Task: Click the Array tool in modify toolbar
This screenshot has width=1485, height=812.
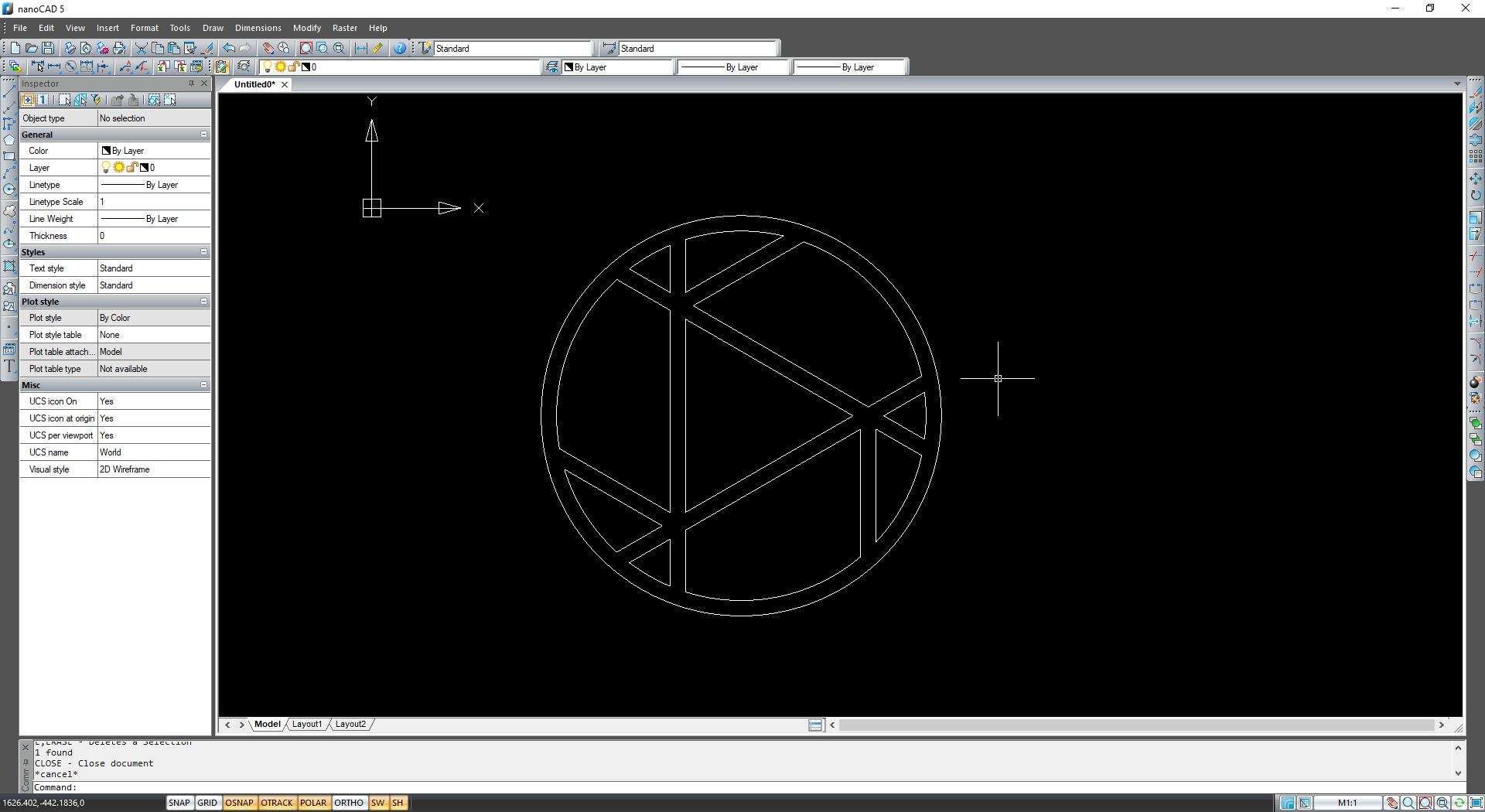Action: click(1476, 156)
